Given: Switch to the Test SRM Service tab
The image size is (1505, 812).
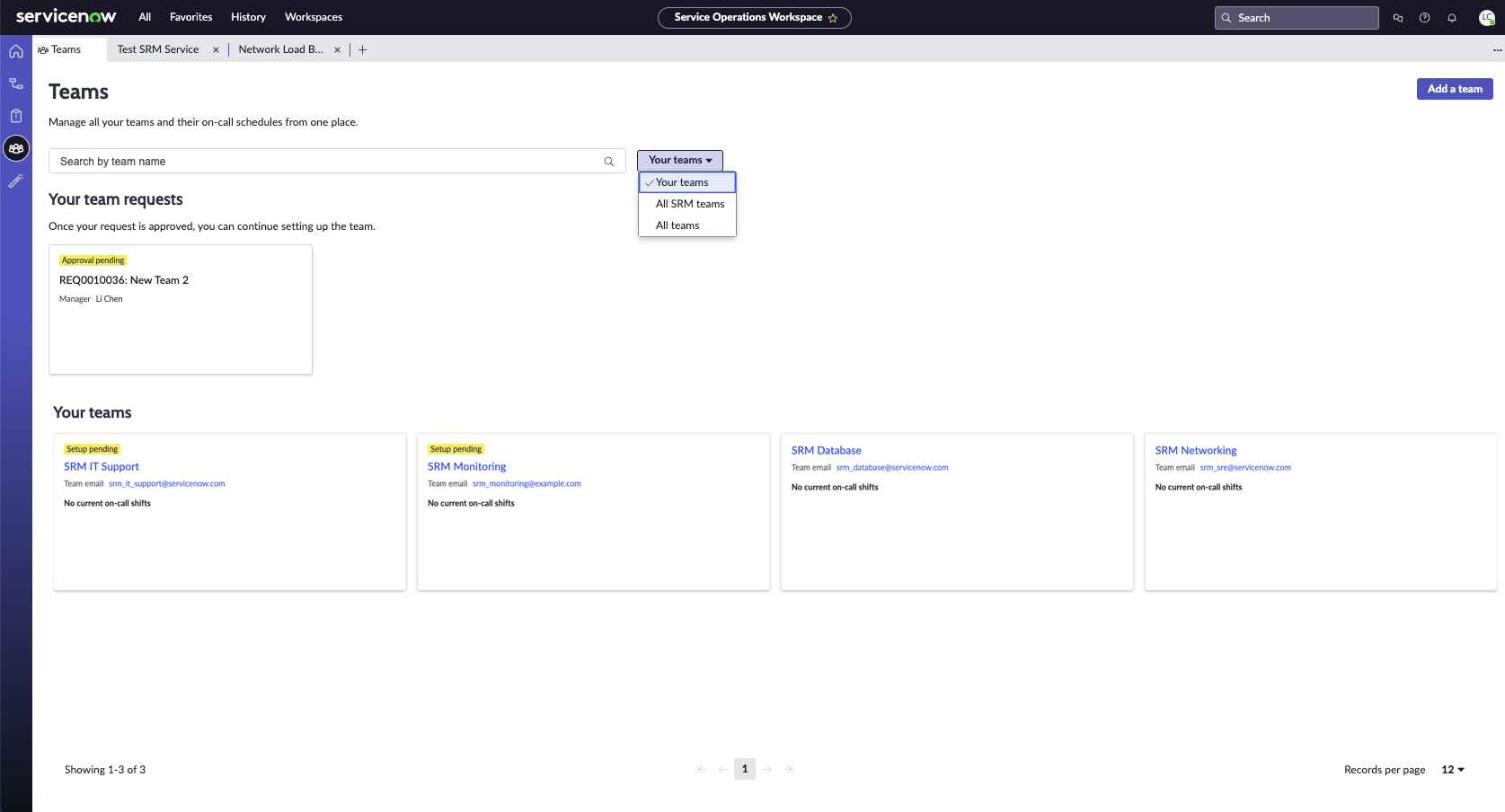Looking at the screenshot, I should pos(158,49).
